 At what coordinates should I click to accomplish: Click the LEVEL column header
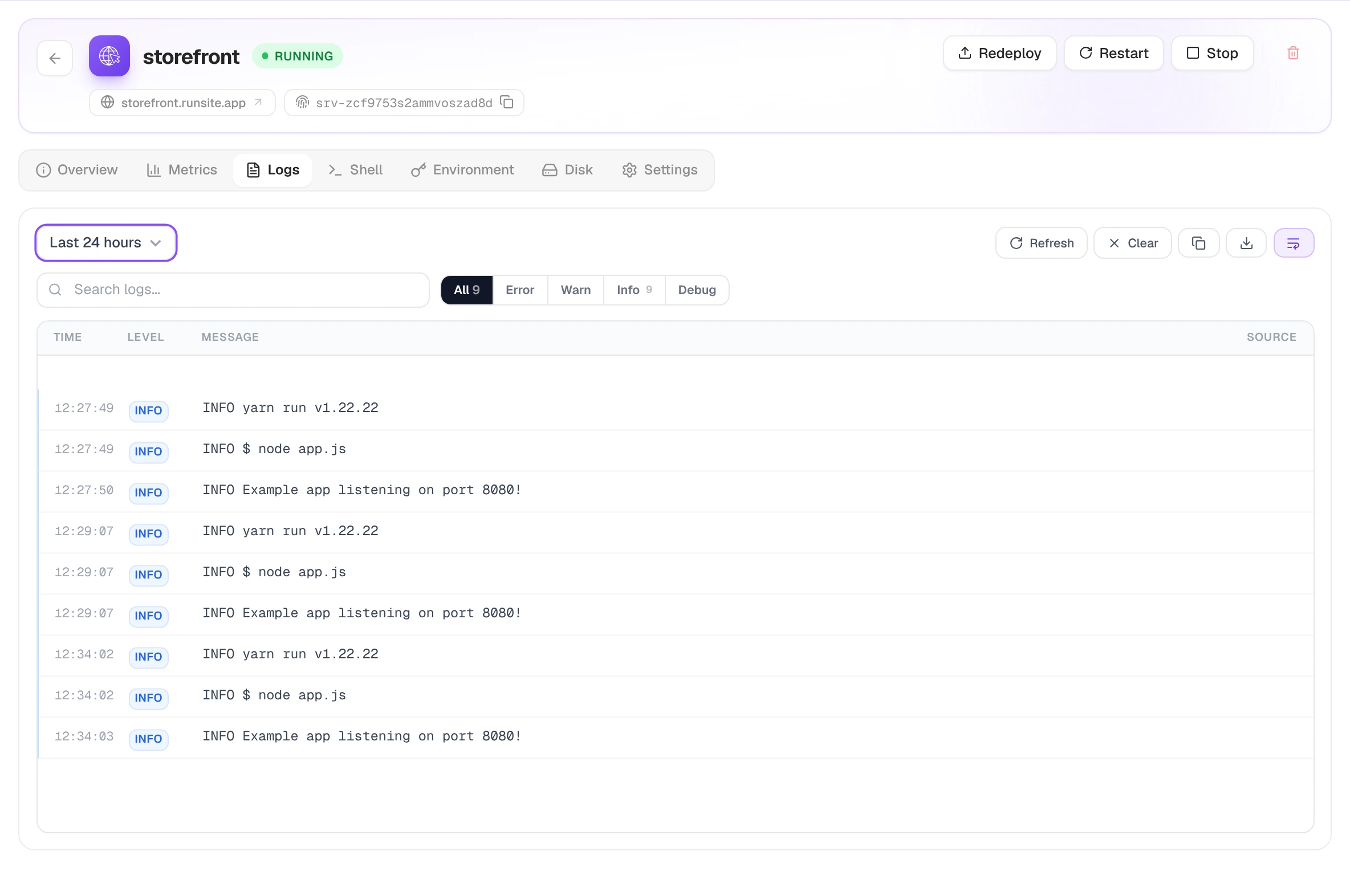(x=146, y=337)
